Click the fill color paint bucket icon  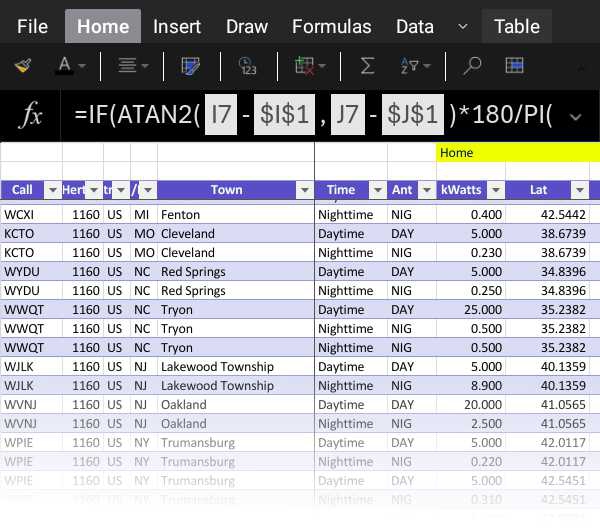click(22, 66)
